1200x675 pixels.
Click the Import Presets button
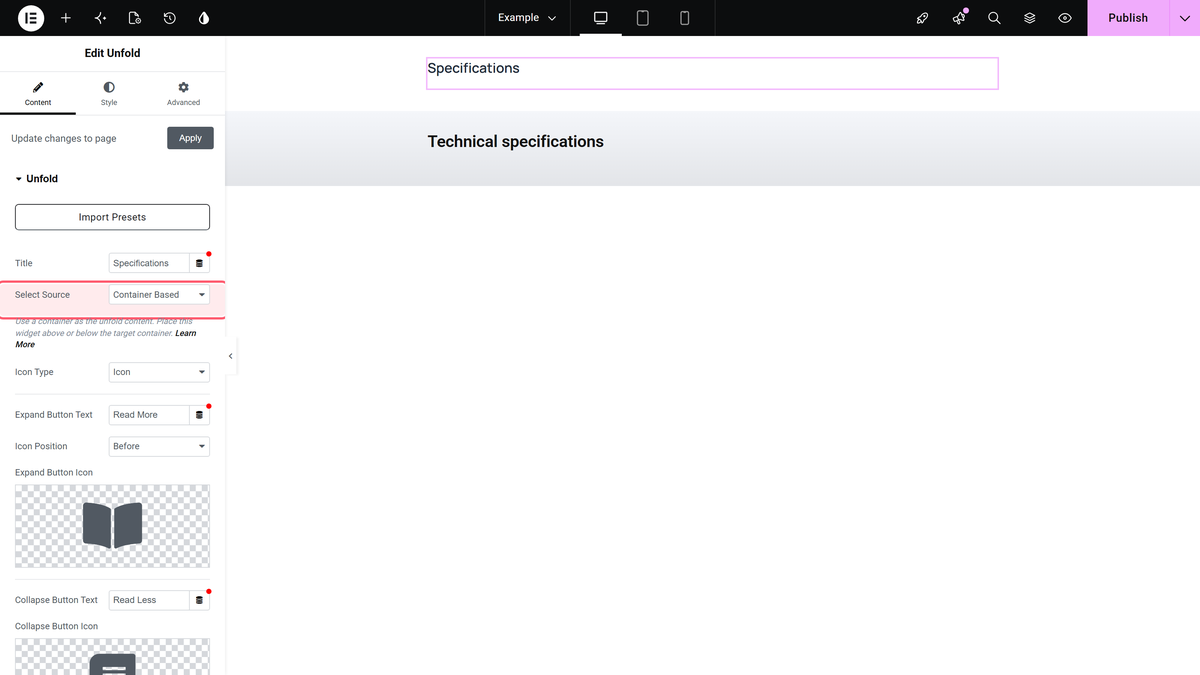[x=112, y=217]
